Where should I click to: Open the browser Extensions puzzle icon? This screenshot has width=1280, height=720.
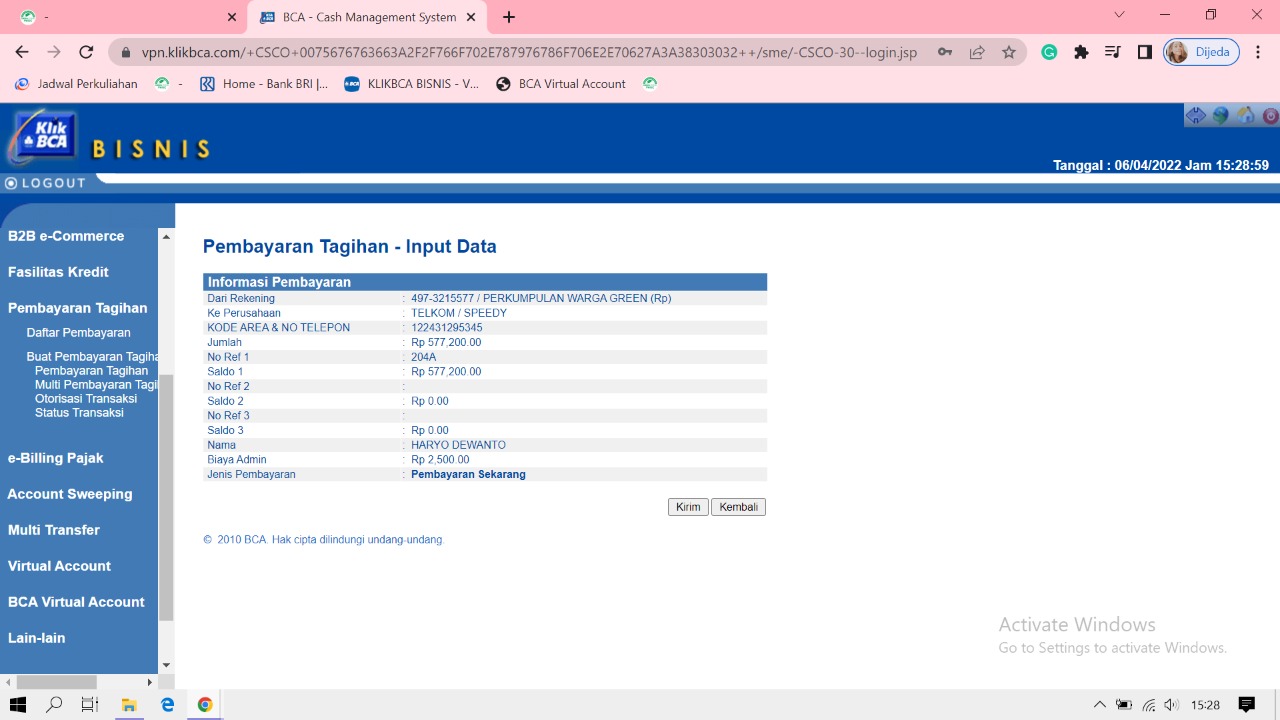(x=1081, y=52)
